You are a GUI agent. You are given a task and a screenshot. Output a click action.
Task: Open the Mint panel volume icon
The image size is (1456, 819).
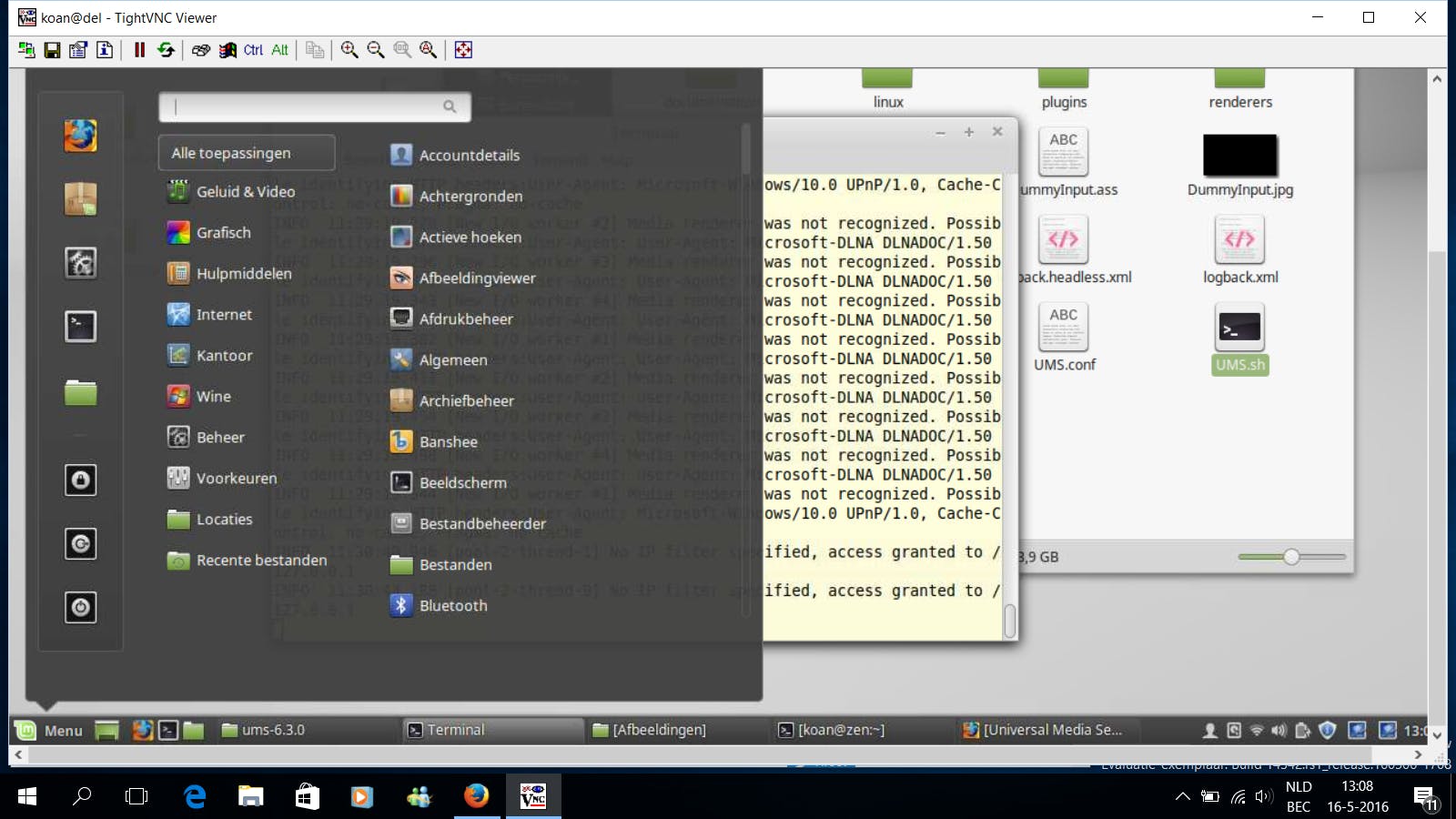(x=1279, y=730)
